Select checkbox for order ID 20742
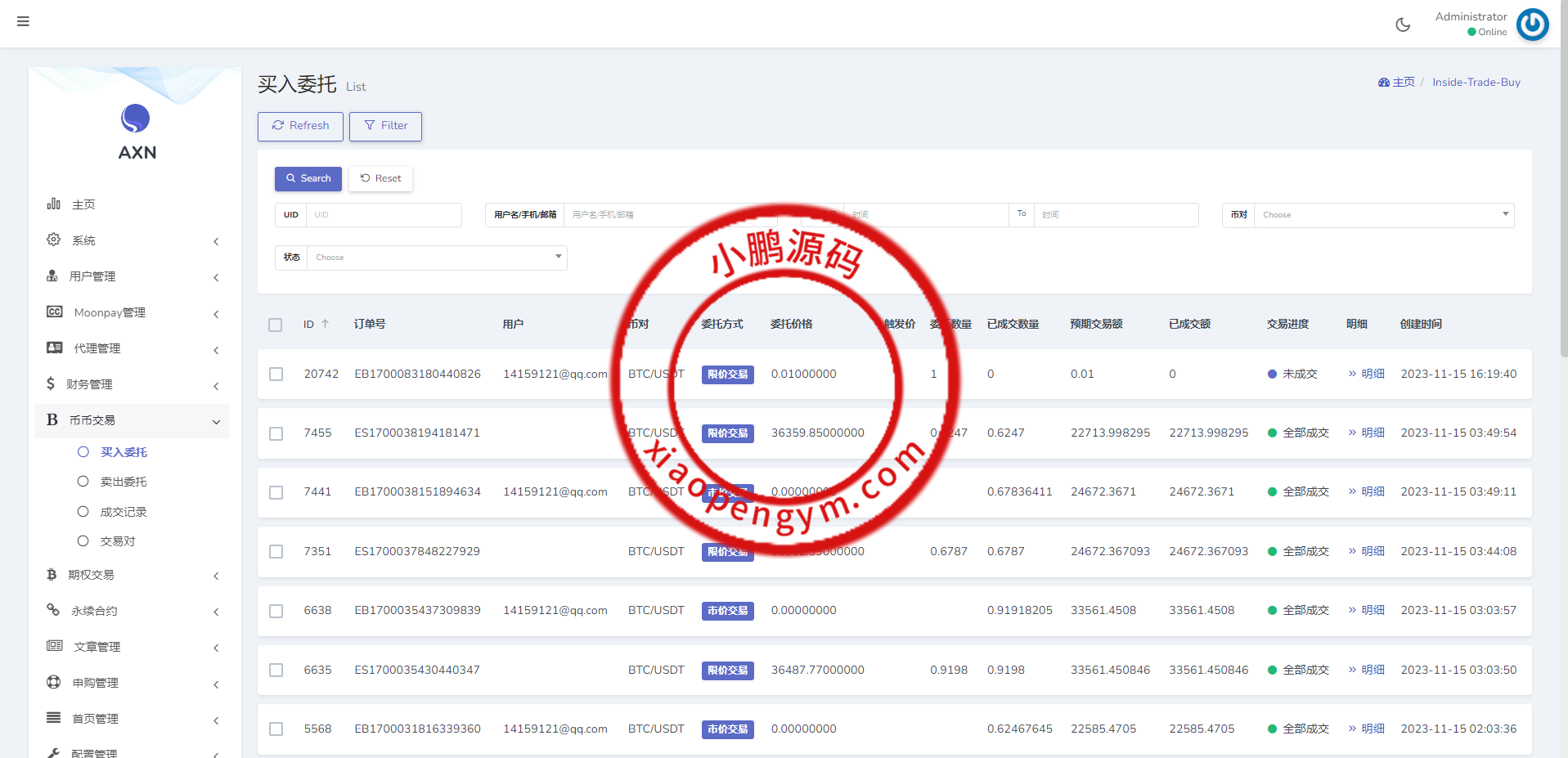1568x758 pixels. pyautogui.click(x=276, y=375)
